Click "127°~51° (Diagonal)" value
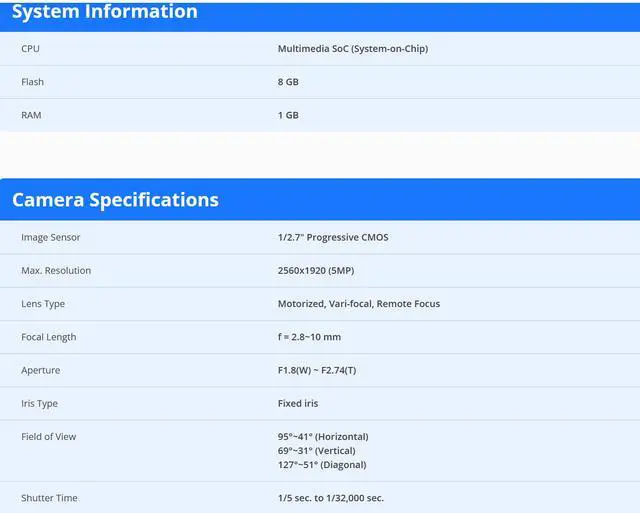This screenshot has width=640, height=513. 322,465
